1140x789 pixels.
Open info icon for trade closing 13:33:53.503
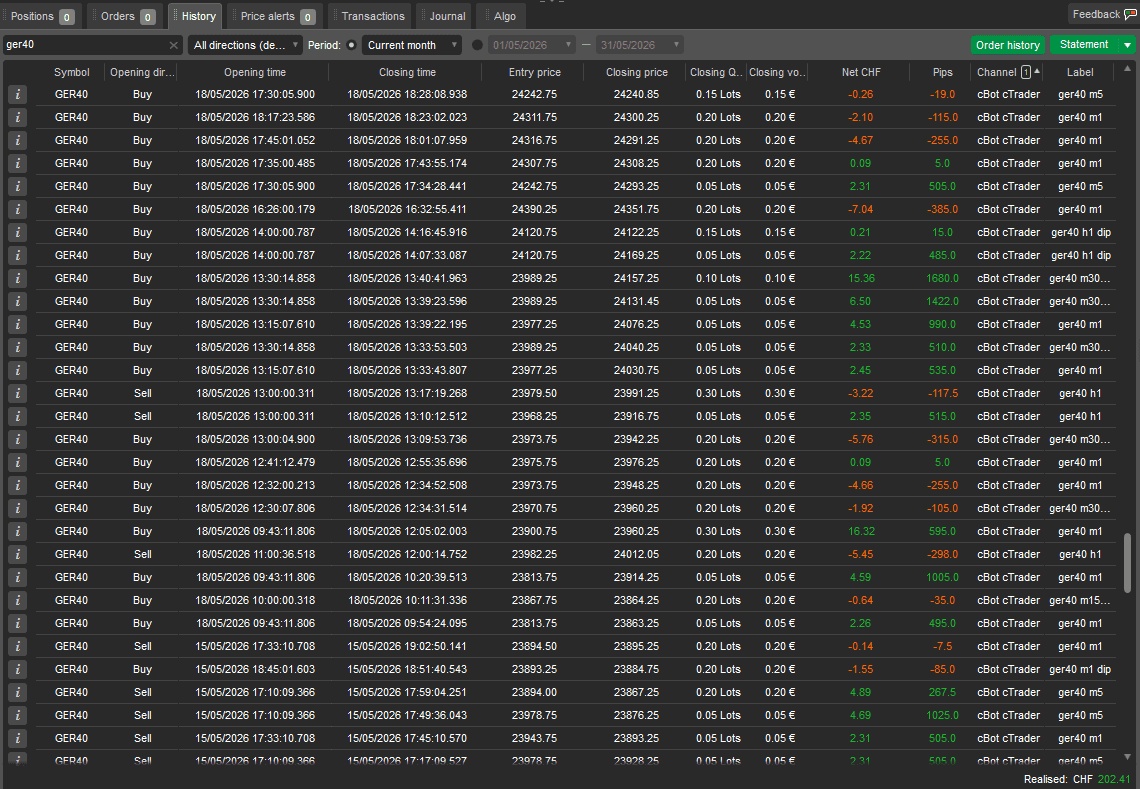tap(17, 348)
